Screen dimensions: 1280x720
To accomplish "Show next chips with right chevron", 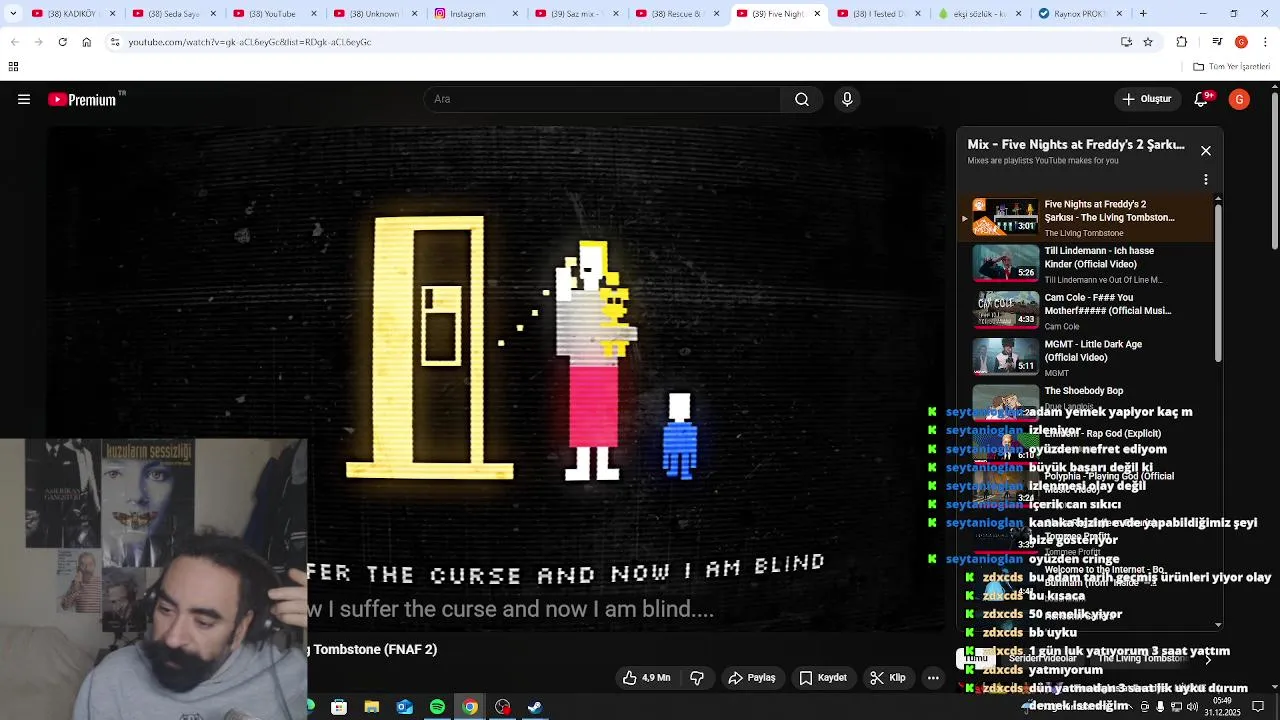I will 1208,659.
